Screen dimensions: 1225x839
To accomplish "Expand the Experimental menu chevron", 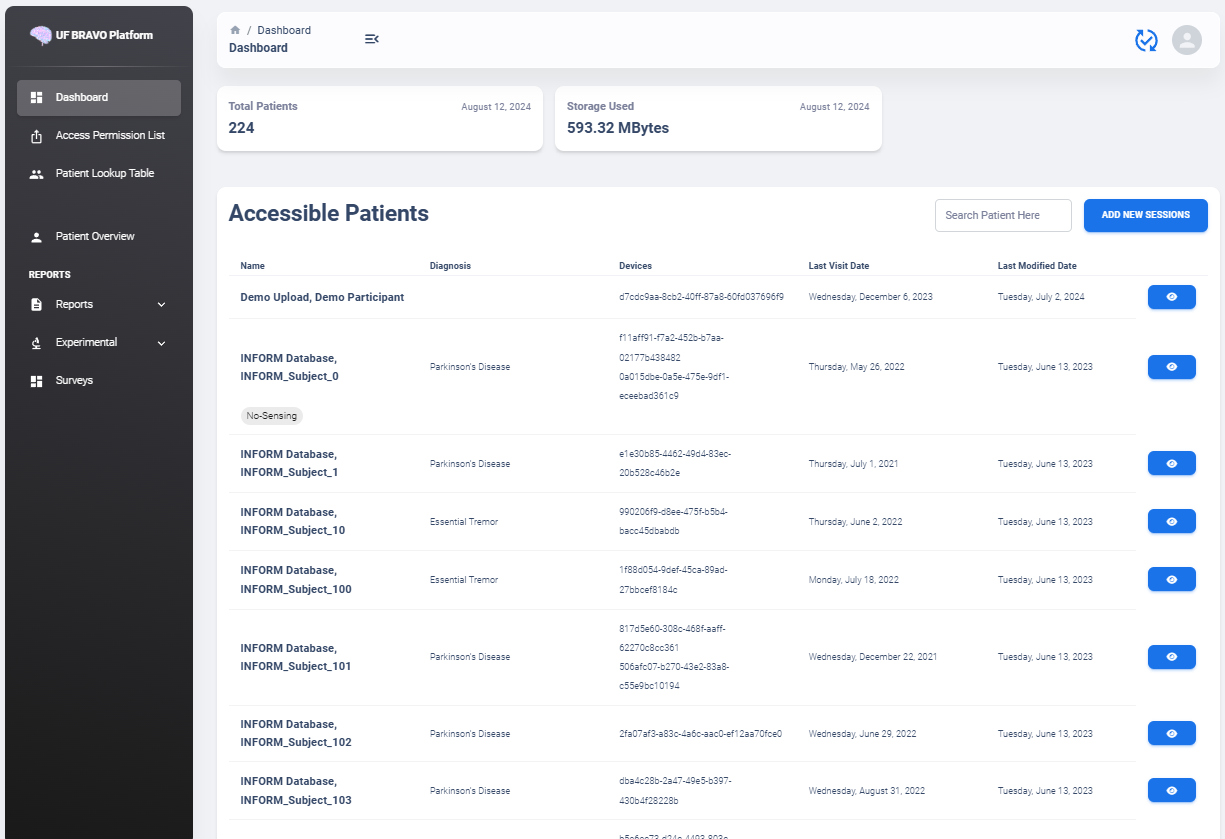I will 162,343.
